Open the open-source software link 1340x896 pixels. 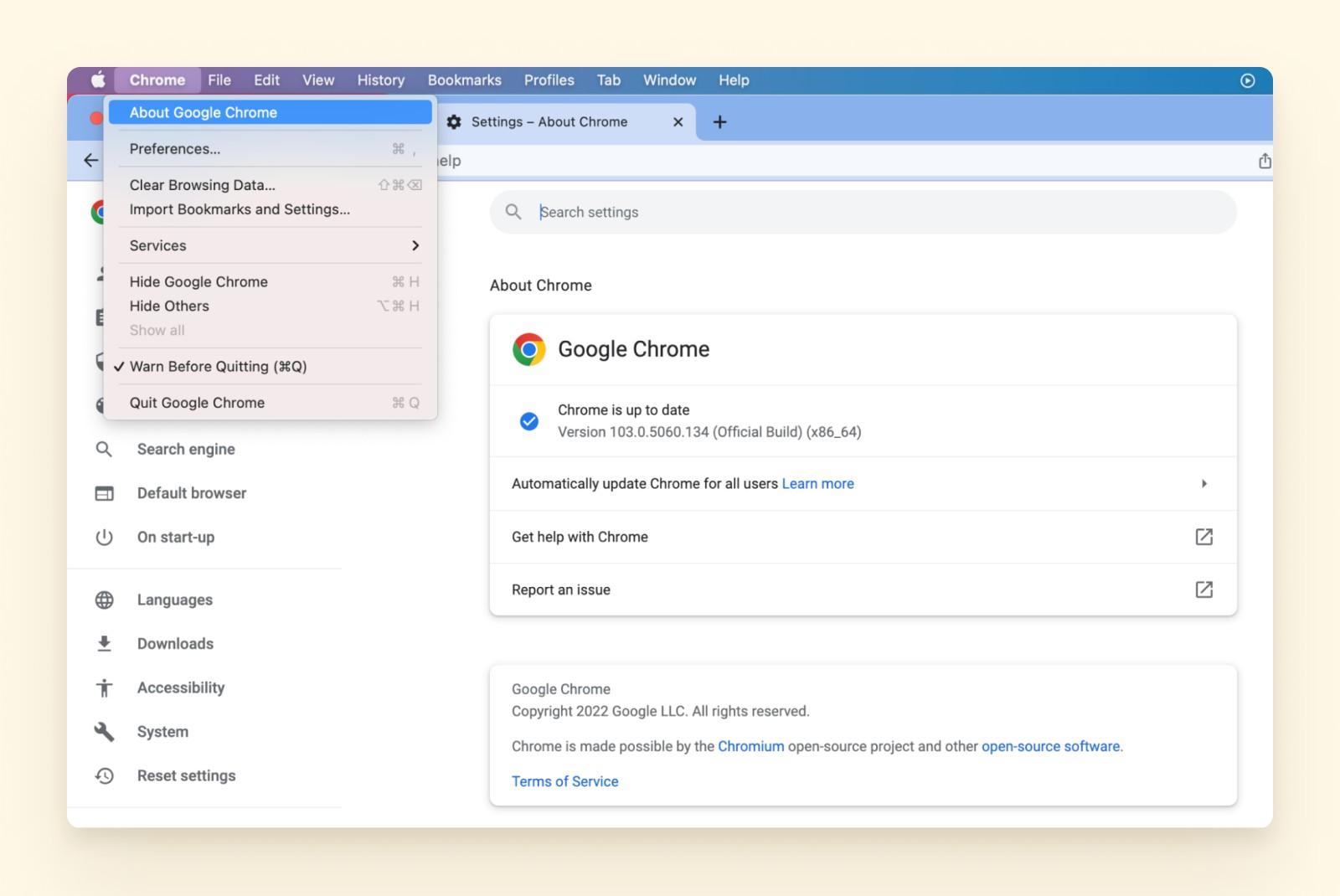coord(1051,746)
